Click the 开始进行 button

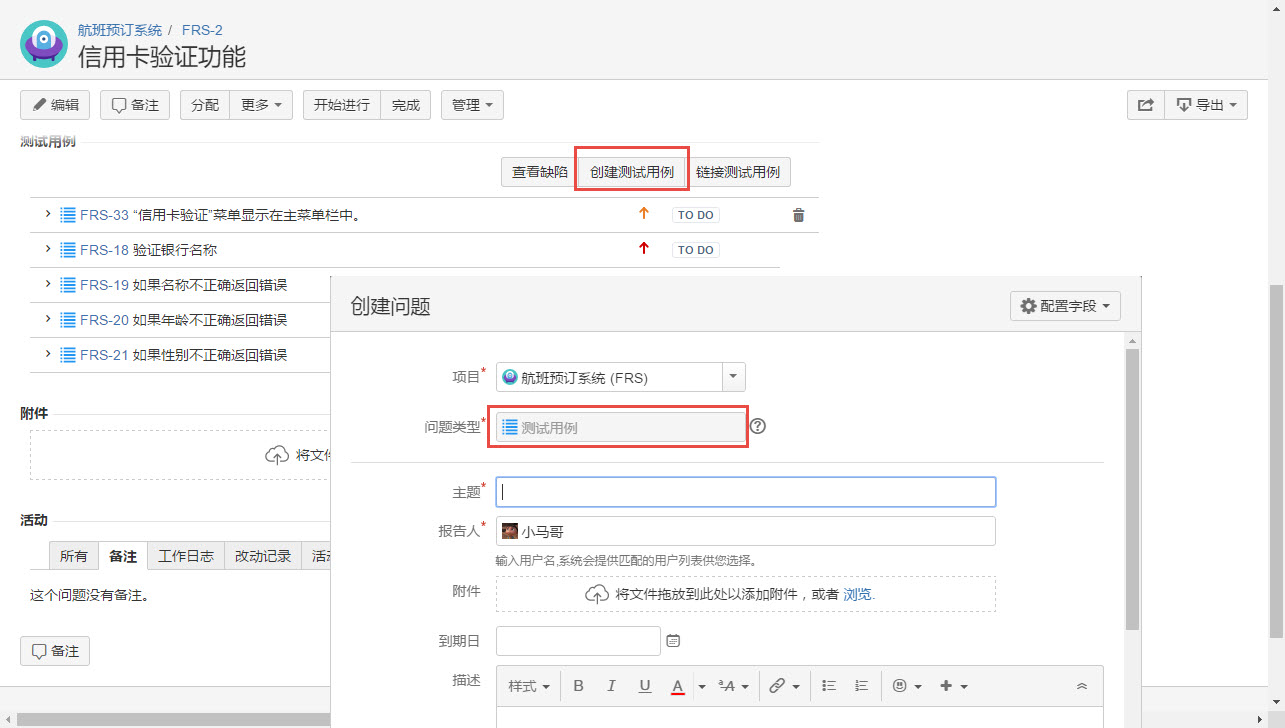pos(342,105)
